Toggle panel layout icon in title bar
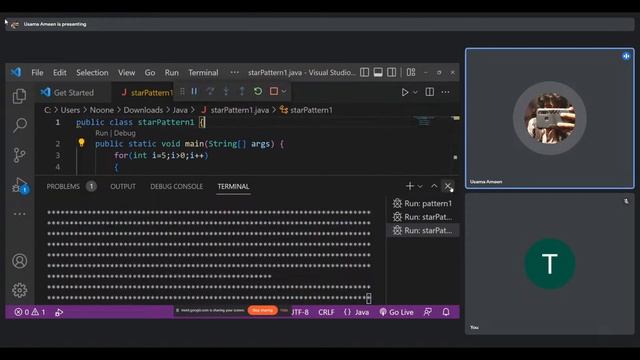 click(x=378, y=73)
